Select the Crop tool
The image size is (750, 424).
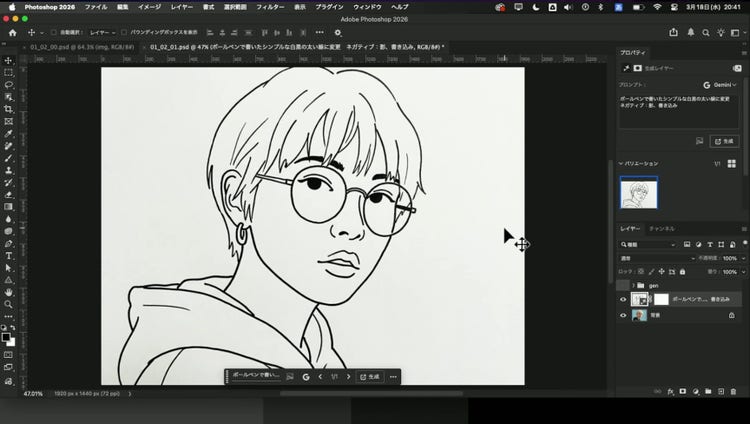(x=8, y=109)
